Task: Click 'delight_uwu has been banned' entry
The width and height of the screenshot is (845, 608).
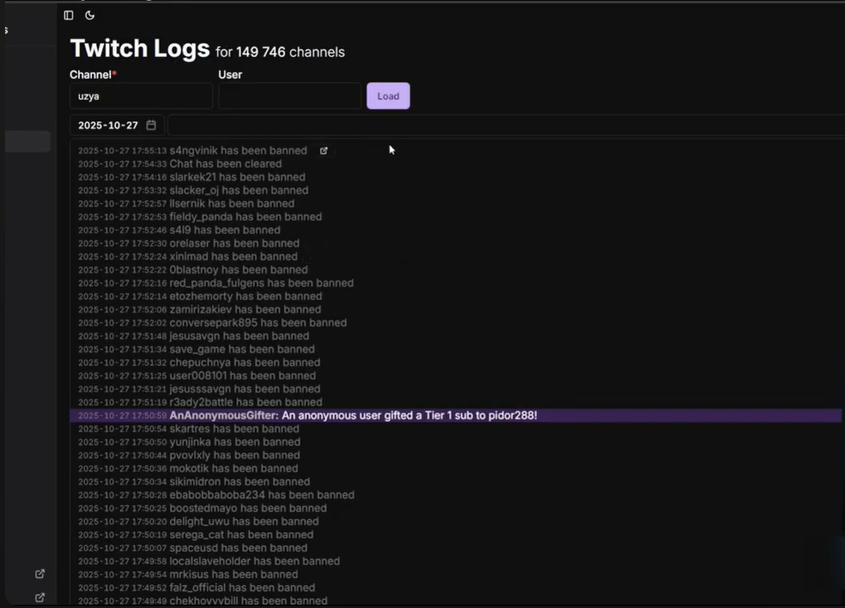Action: [244, 521]
